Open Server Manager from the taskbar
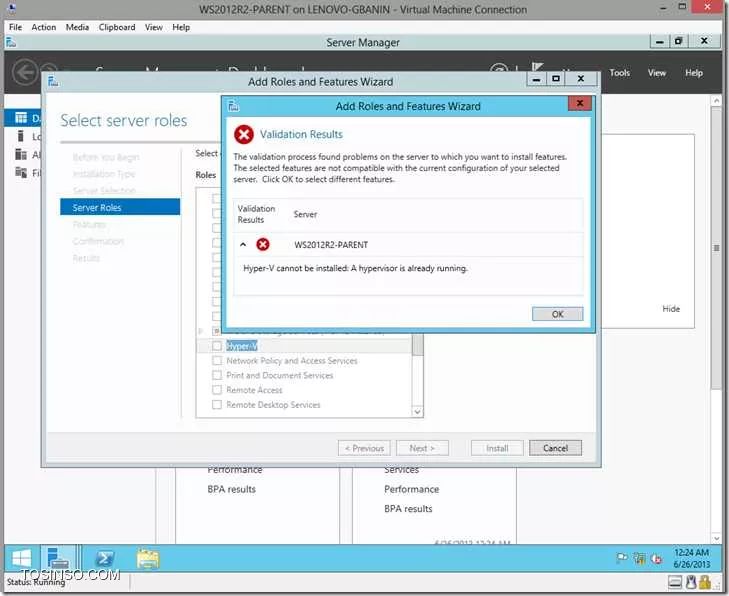This screenshot has width=729, height=596. (59, 558)
